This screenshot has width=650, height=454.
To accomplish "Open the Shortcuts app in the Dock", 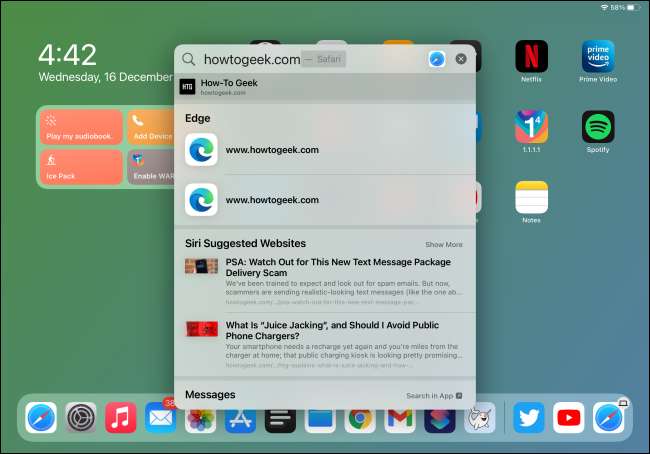I will point(440,421).
